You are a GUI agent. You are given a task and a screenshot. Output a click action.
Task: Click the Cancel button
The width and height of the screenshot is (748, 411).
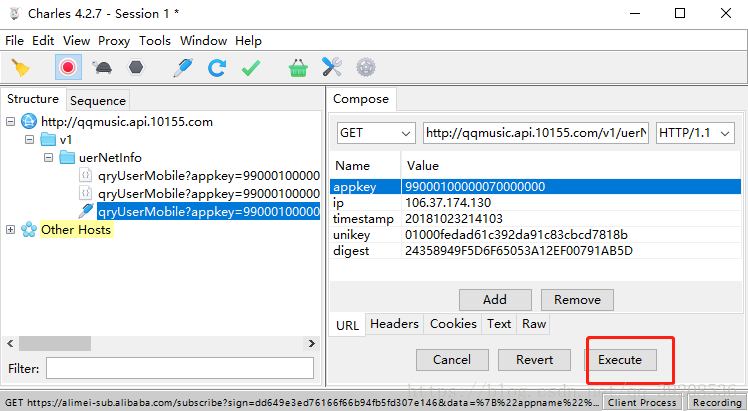click(x=452, y=360)
